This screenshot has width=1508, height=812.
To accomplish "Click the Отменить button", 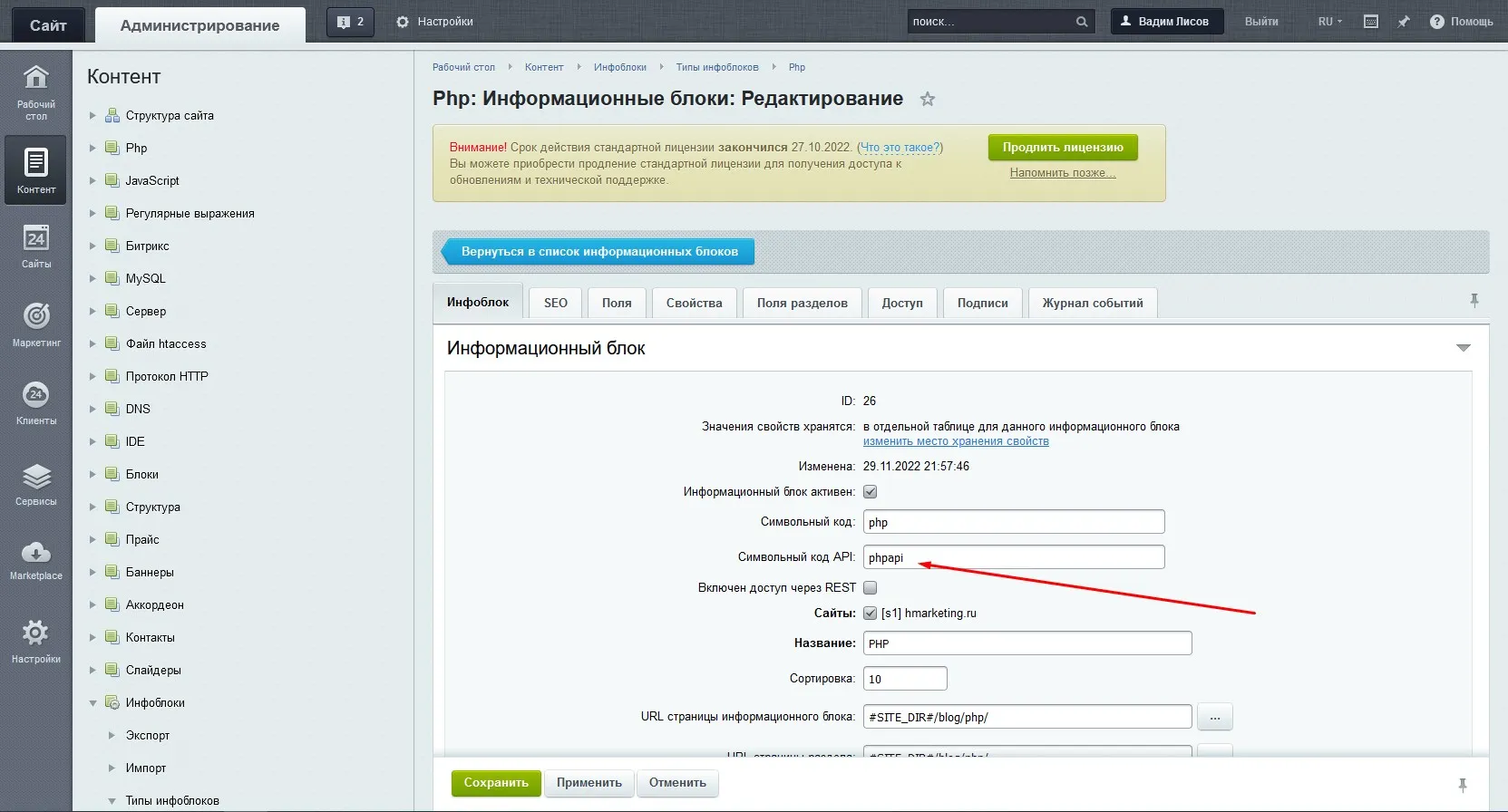I will pos(677,783).
